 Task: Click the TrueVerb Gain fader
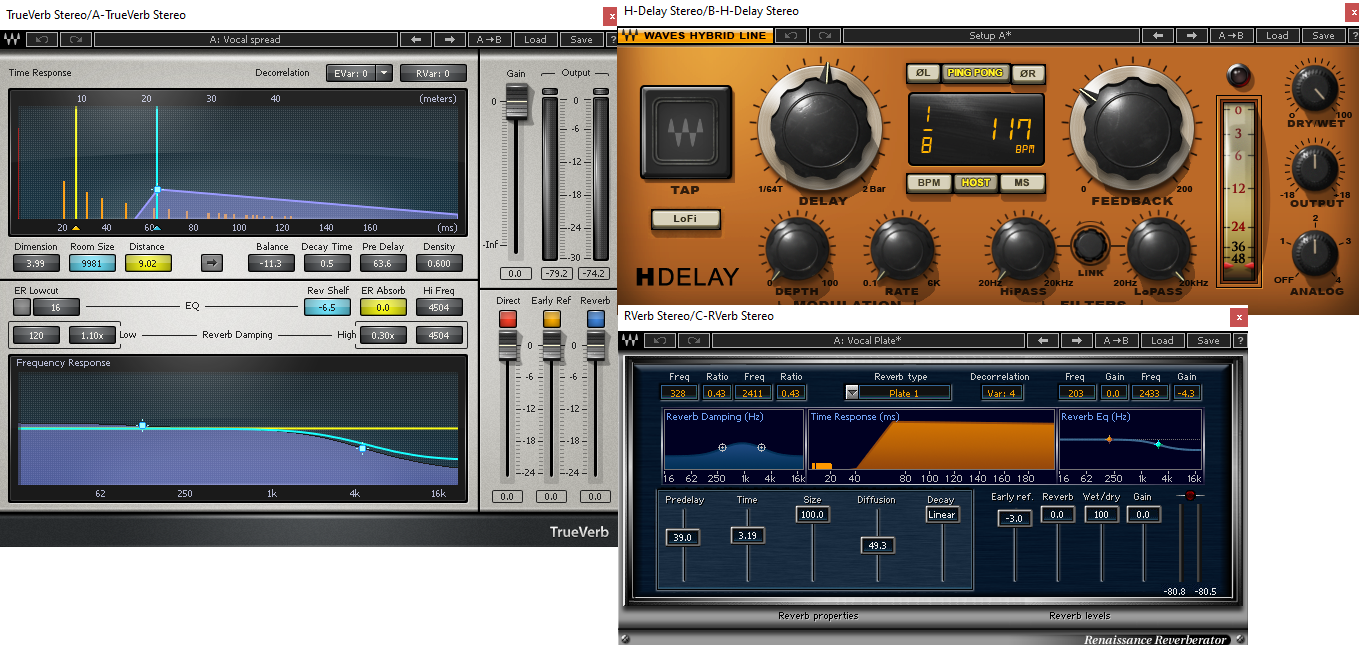[x=516, y=101]
